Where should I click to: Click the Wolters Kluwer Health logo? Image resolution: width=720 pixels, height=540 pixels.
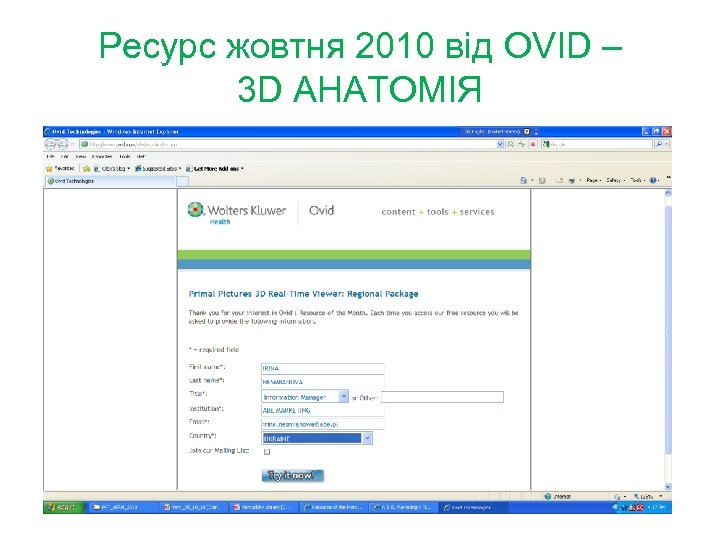coord(236,213)
